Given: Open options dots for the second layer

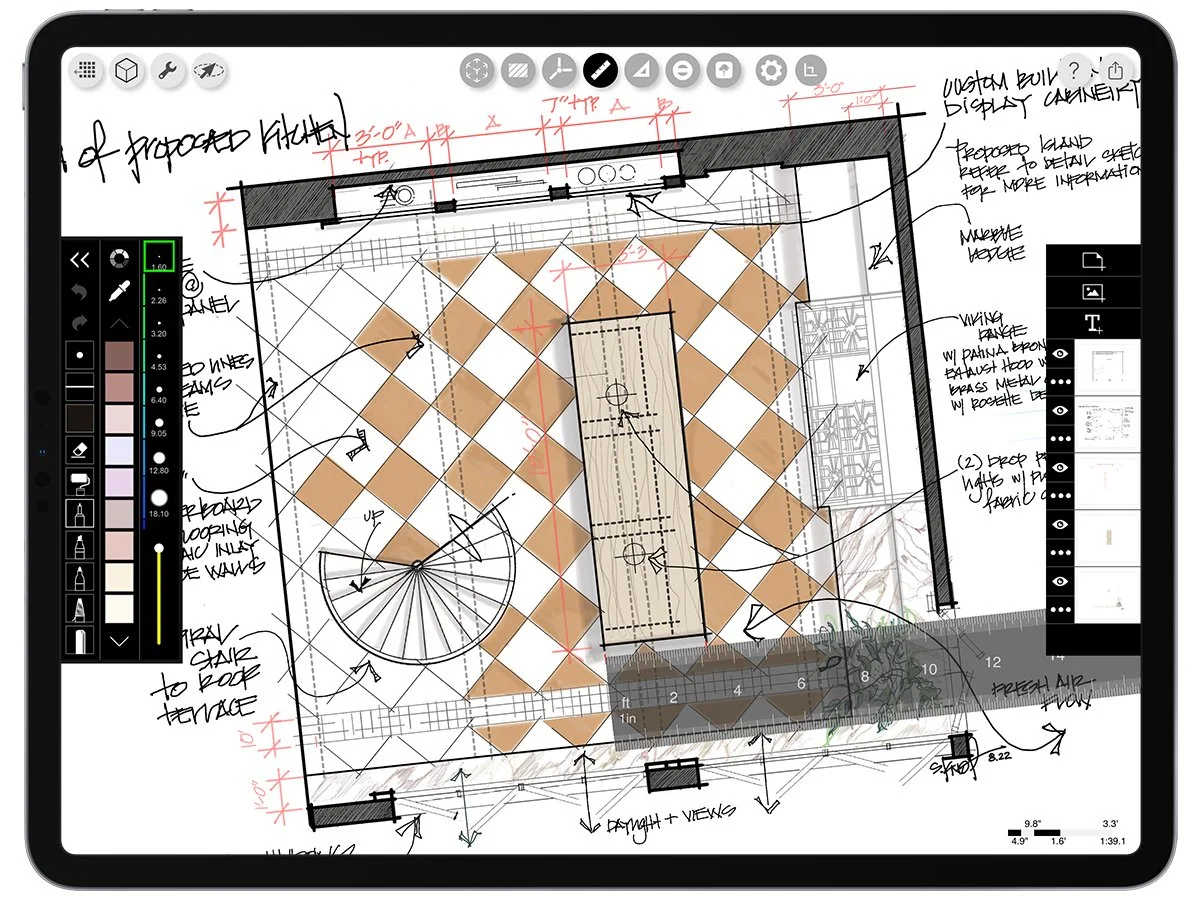Looking at the screenshot, I should pos(1061,438).
